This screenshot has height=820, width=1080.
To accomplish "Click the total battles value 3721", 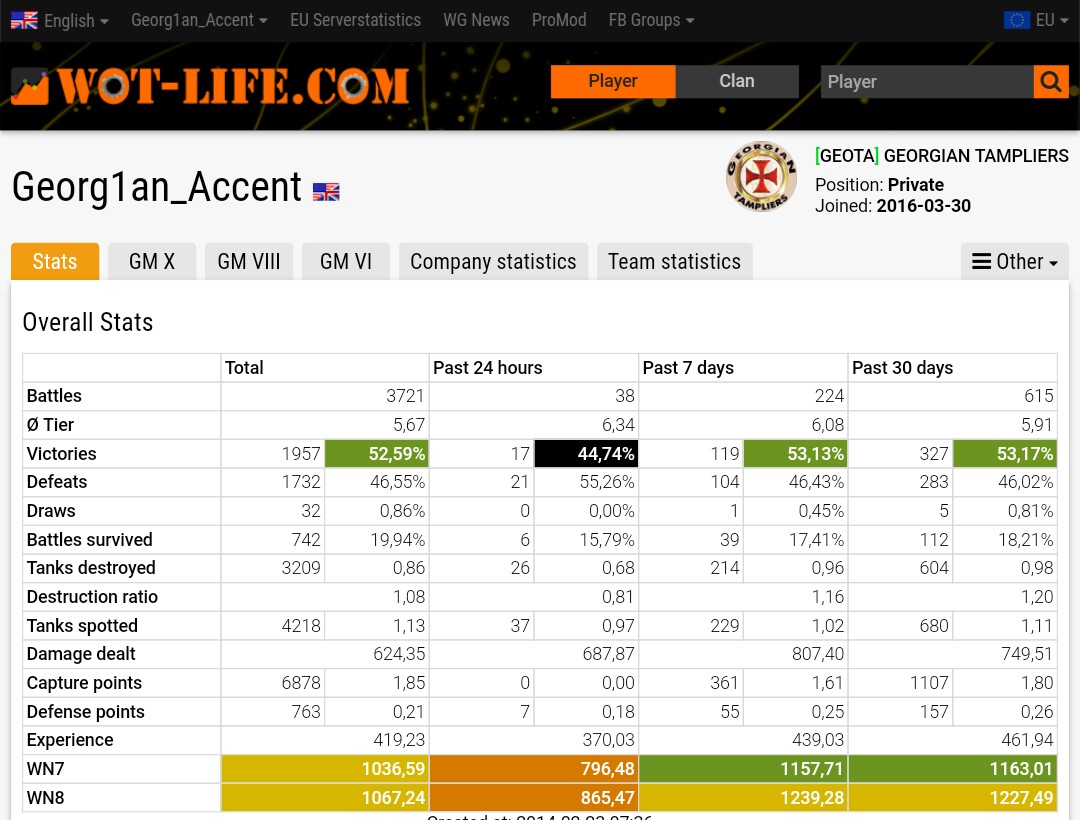I will pyautogui.click(x=405, y=396).
